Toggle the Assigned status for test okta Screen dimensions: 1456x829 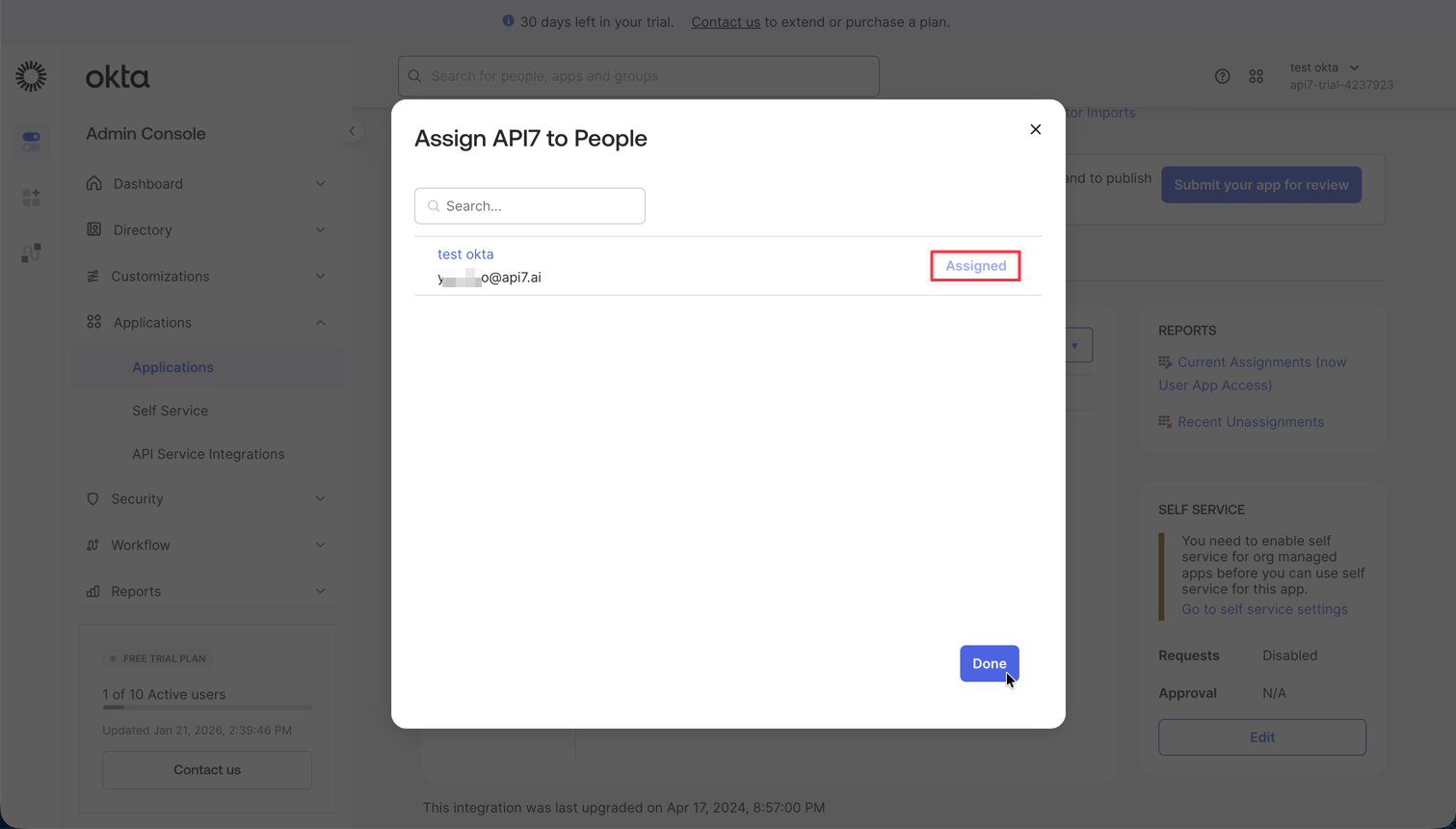coord(974,265)
